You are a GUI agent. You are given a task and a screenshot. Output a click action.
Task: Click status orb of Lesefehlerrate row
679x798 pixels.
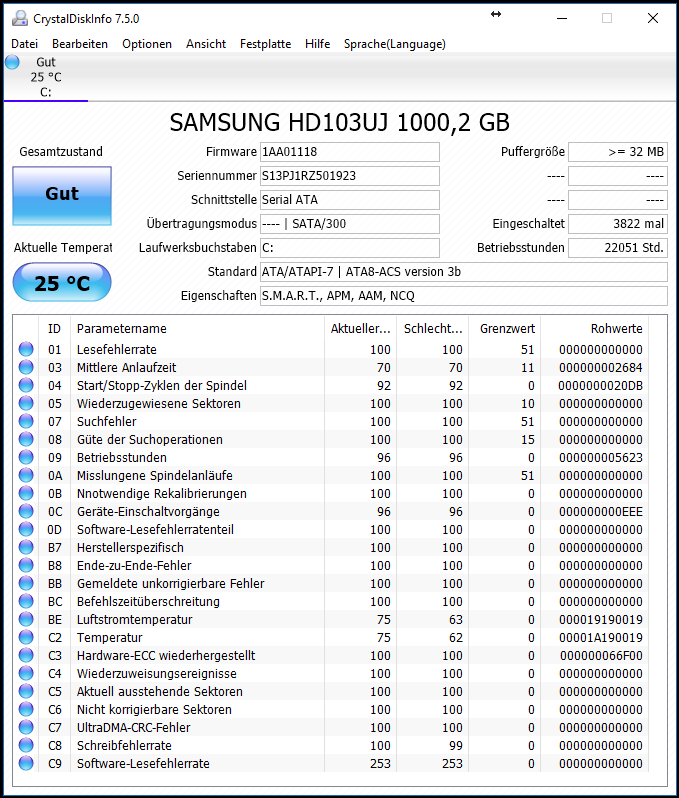tap(26, 349)
